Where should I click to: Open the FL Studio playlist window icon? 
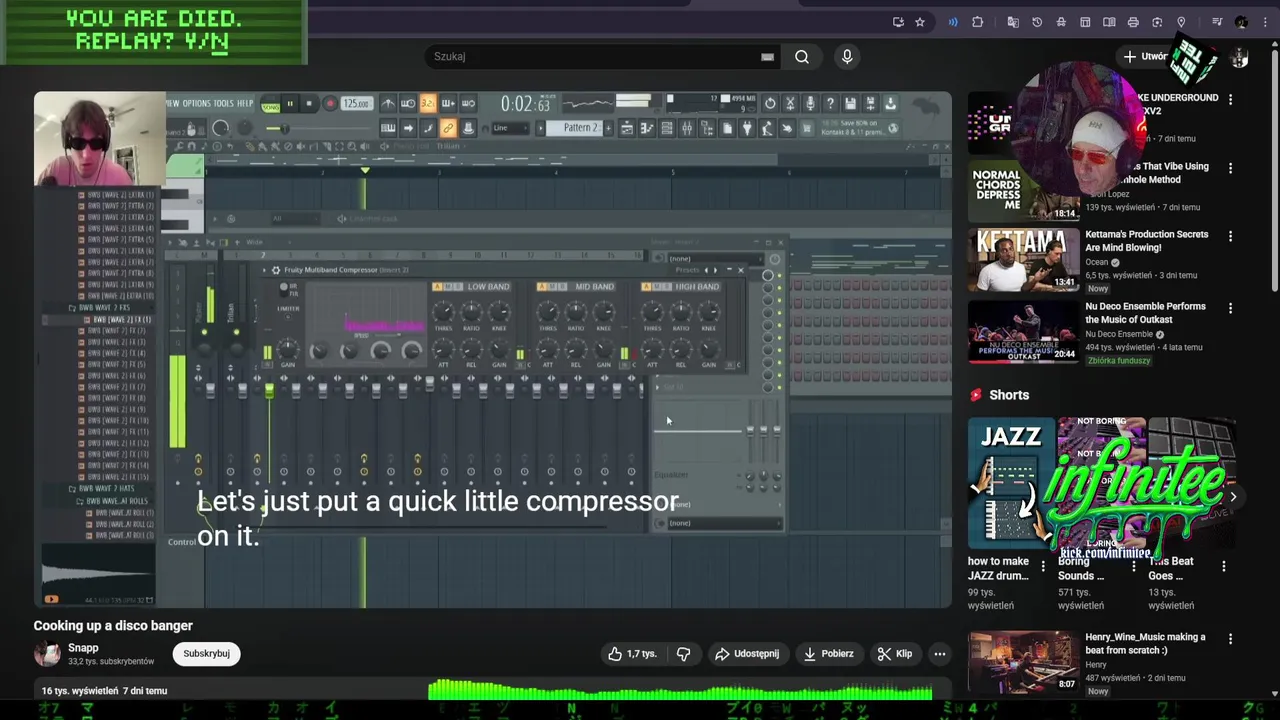(x=626, y=128)
